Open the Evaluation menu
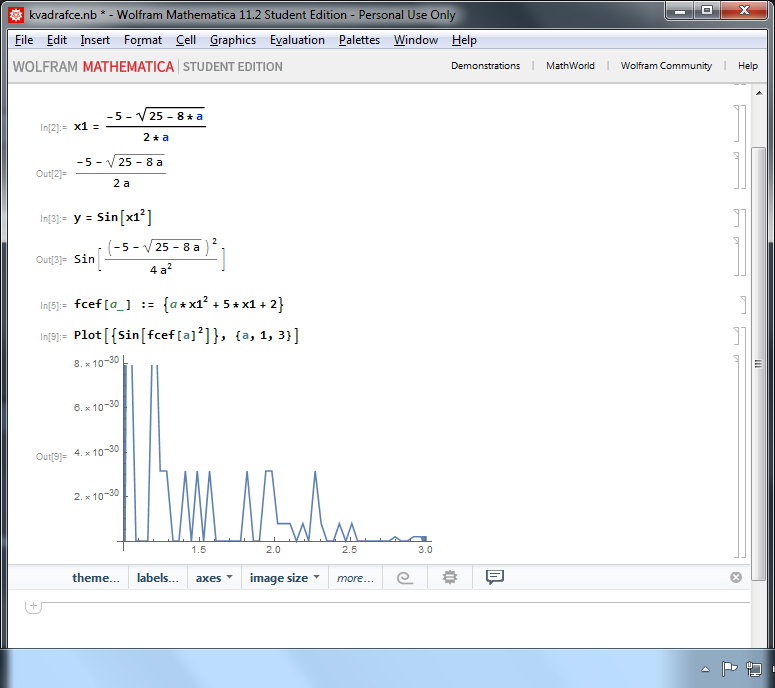The height and width of the screenshot is (688, 775). 297,40
